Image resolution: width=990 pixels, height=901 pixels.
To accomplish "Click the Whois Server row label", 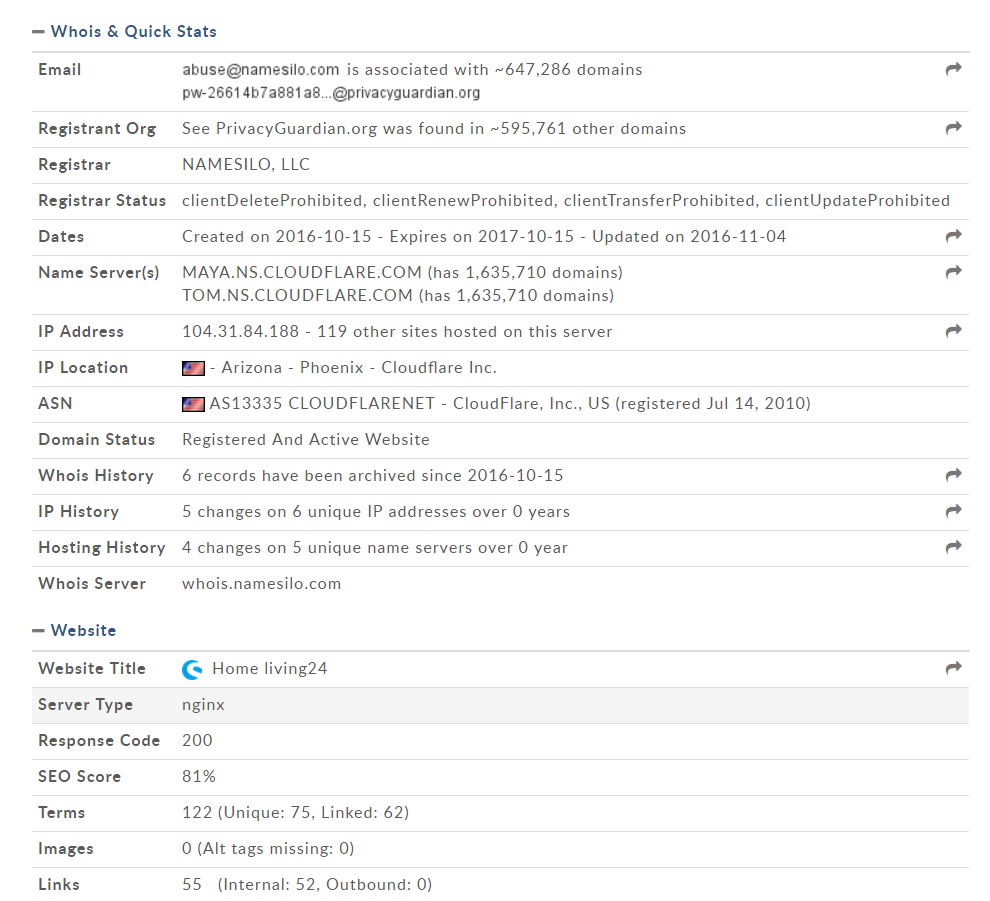I will pos(92,583).
